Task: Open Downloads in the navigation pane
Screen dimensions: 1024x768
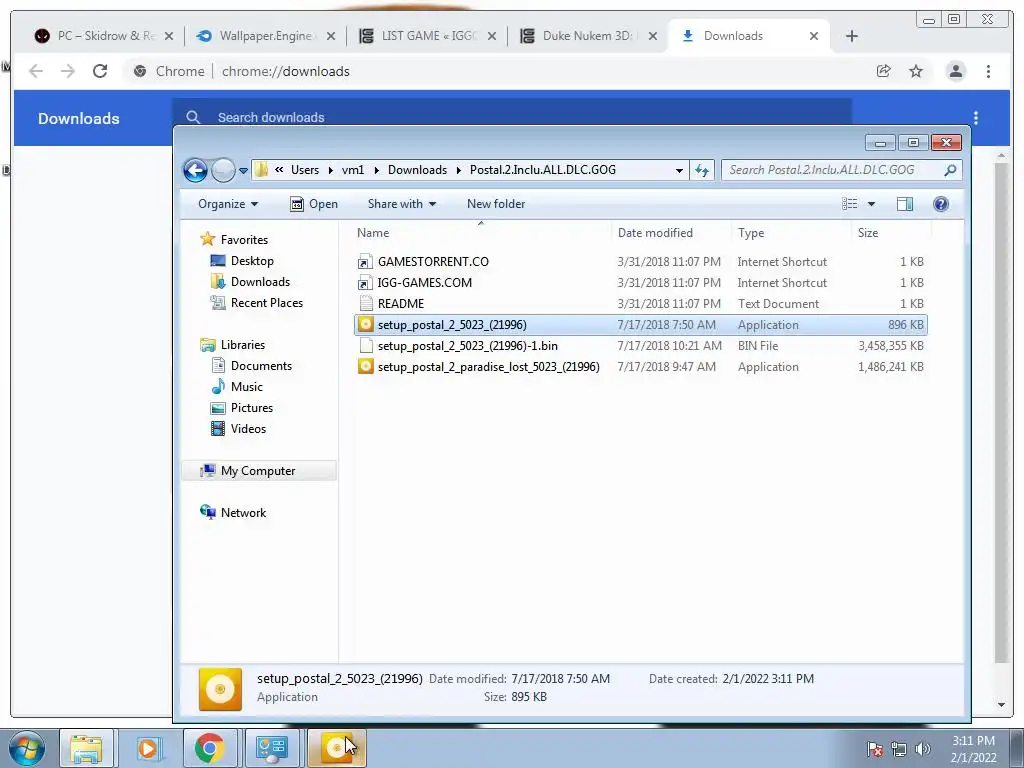Action: (260, 281)
